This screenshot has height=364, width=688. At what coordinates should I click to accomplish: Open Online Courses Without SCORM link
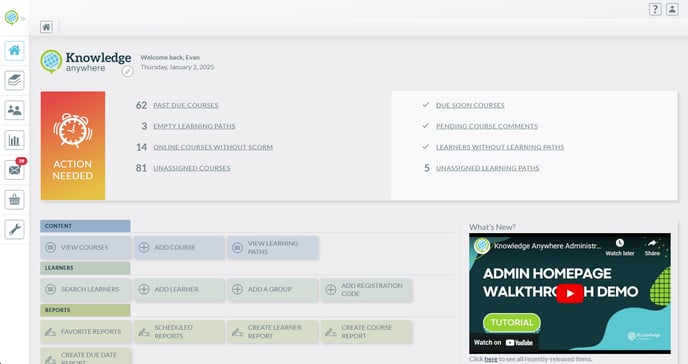pos(213,147)
